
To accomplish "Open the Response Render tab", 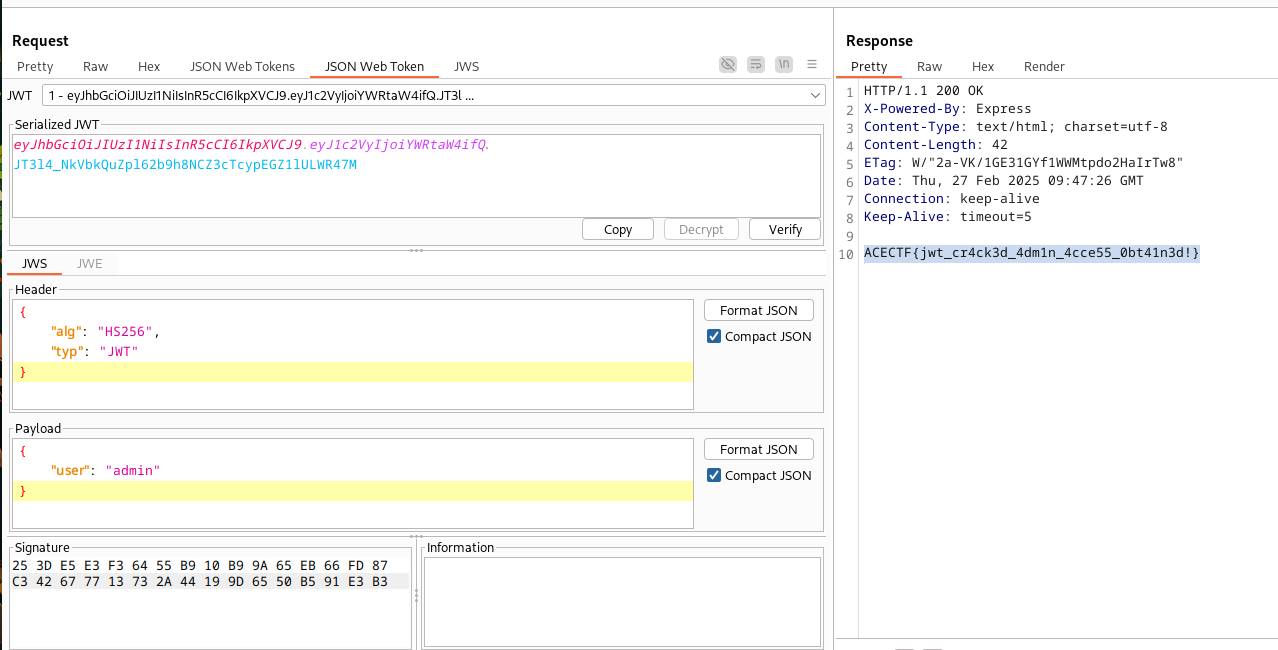I will [1044, 67].
